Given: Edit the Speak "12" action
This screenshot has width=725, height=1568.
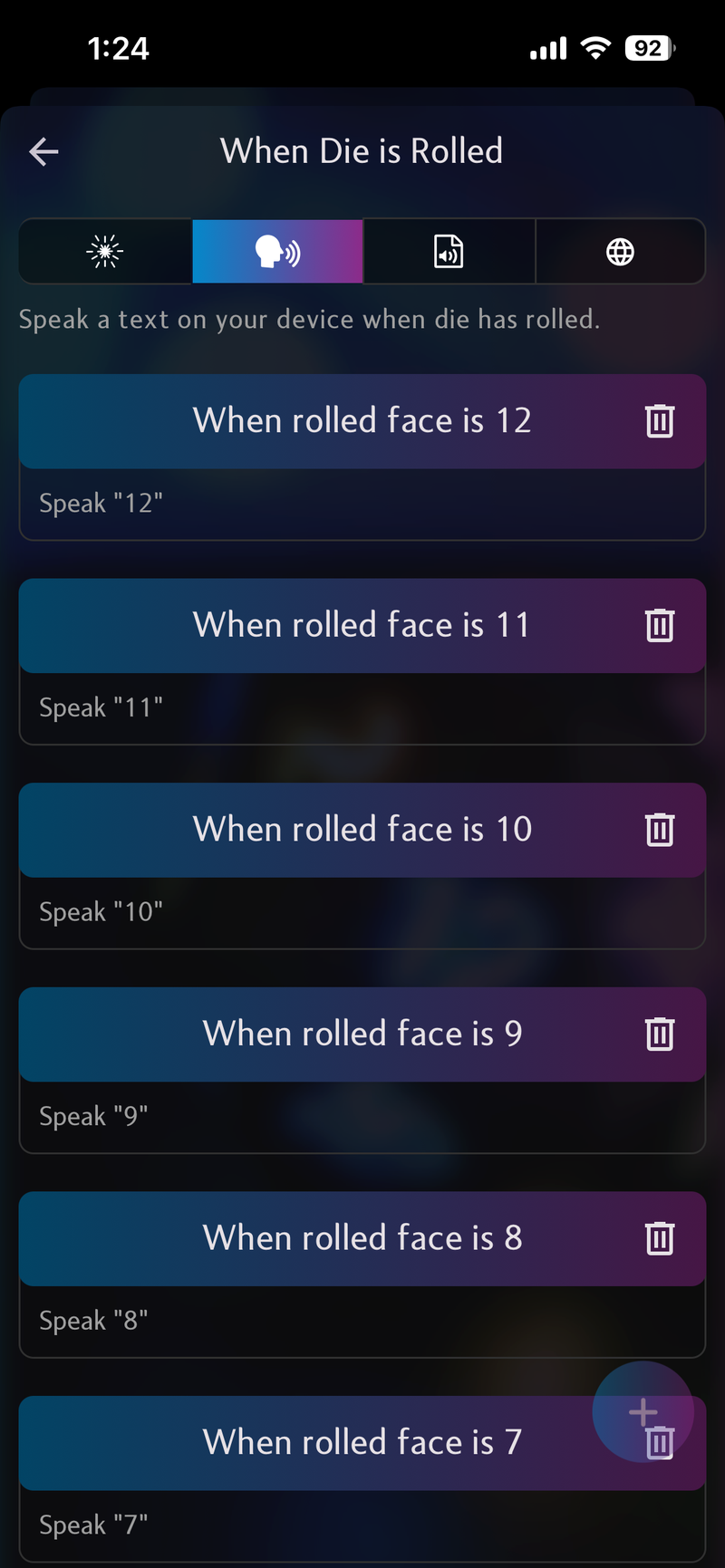Looking at the screenshot, I should (362, 504).
